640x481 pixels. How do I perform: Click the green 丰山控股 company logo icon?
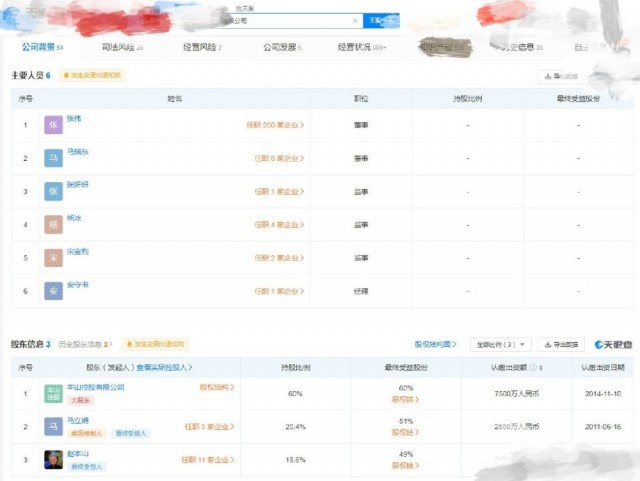[x=53, y=394]
